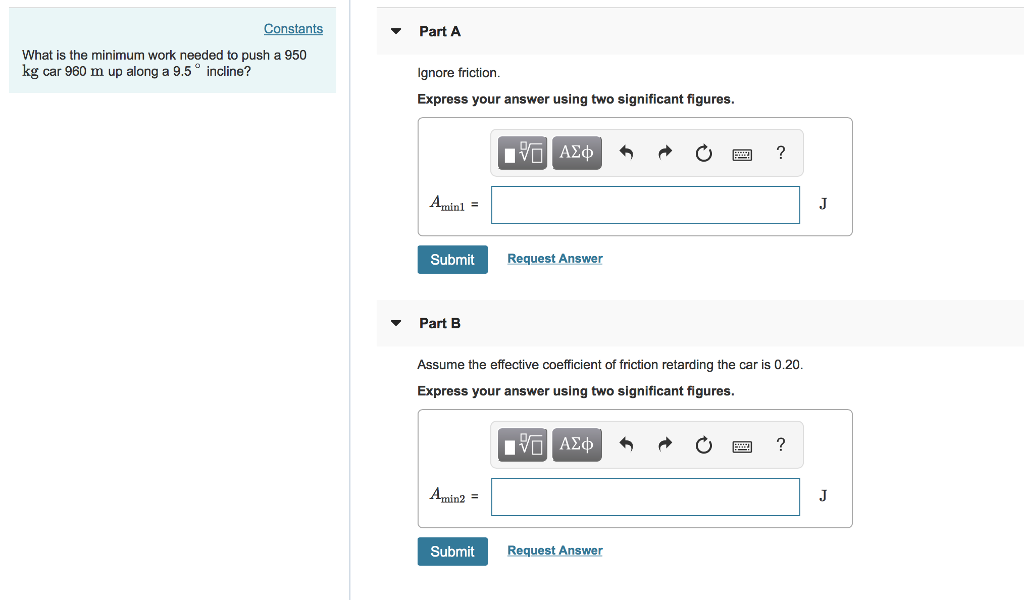Request Answer link for Part B
The width and height of the screenshot is (1024, 600).
[x=555, y=550]
